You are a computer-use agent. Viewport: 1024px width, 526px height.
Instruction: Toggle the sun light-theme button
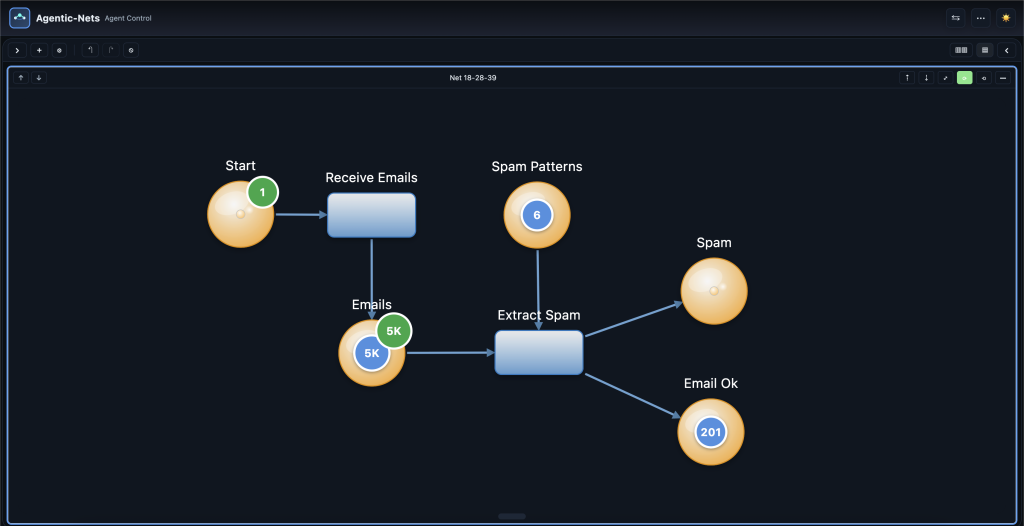1006,18
